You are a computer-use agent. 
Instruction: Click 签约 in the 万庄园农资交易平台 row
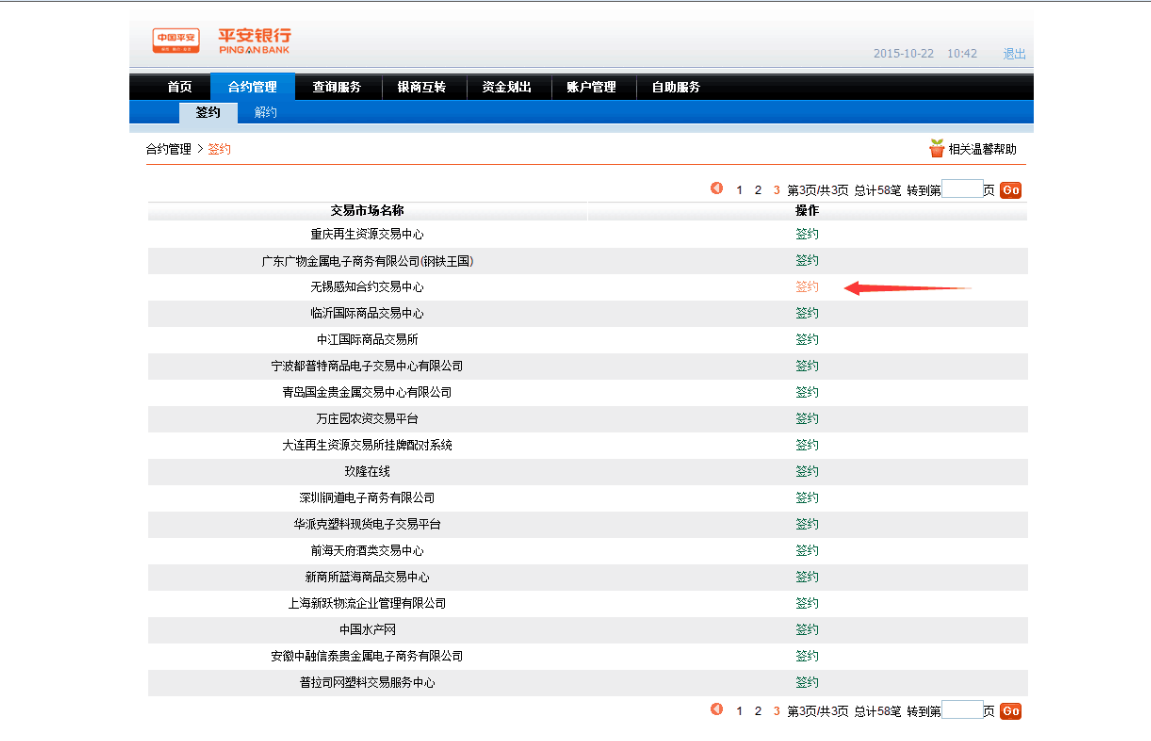click(x=807, y=419)
